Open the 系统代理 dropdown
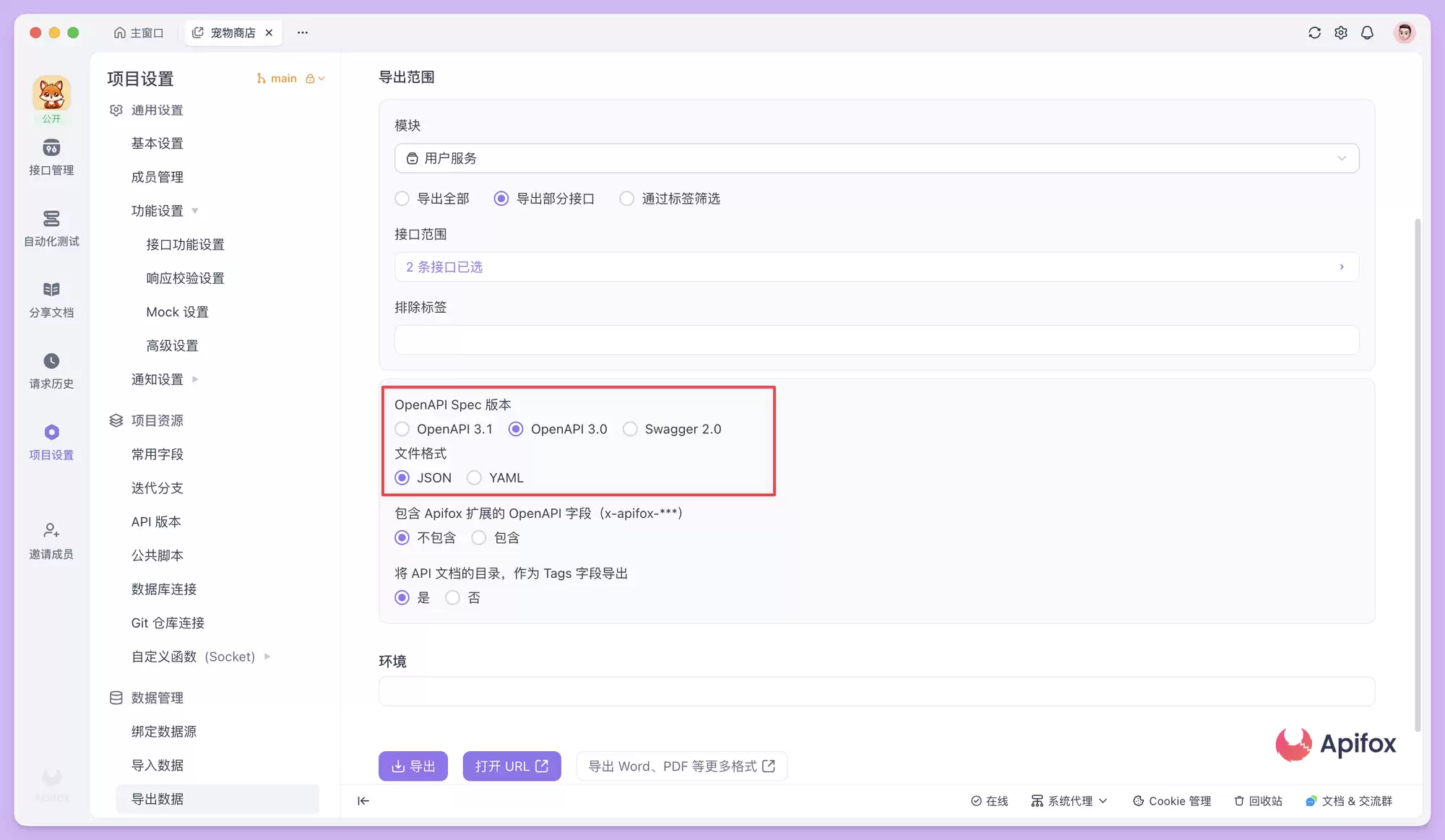 click(1069, 801)
